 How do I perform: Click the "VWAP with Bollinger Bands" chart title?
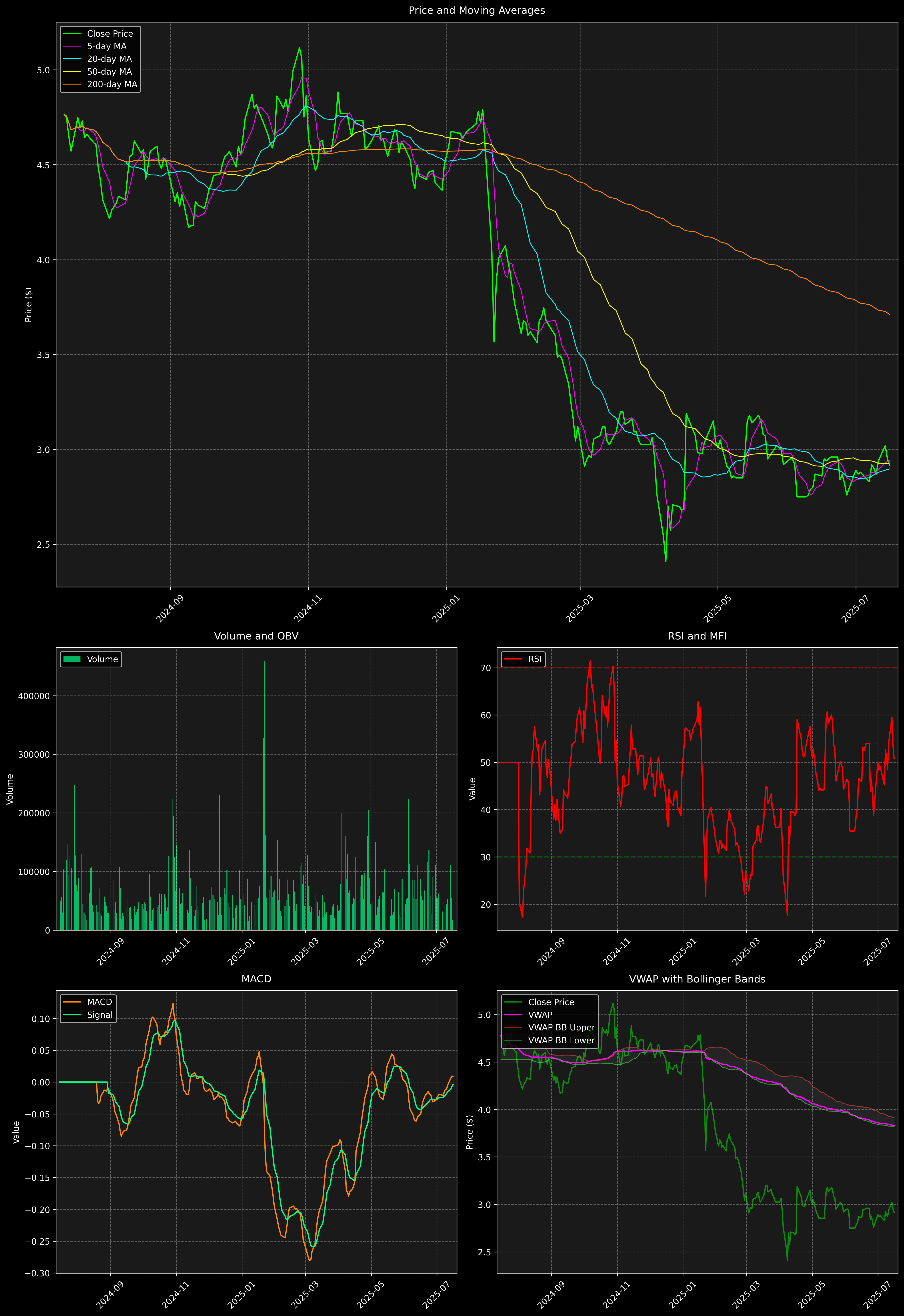click(697, 978)
